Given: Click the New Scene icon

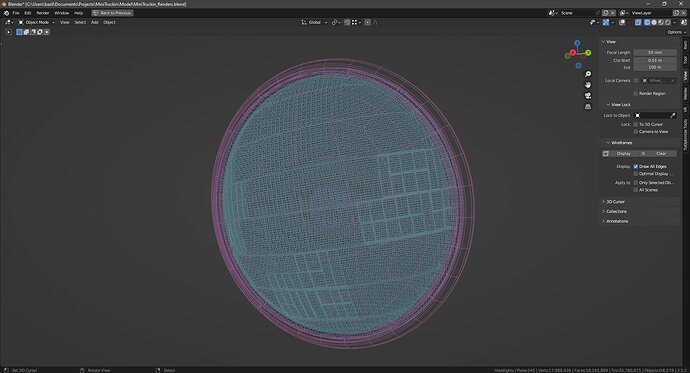Looking at the screenshot, I should (x=606, y=13).
